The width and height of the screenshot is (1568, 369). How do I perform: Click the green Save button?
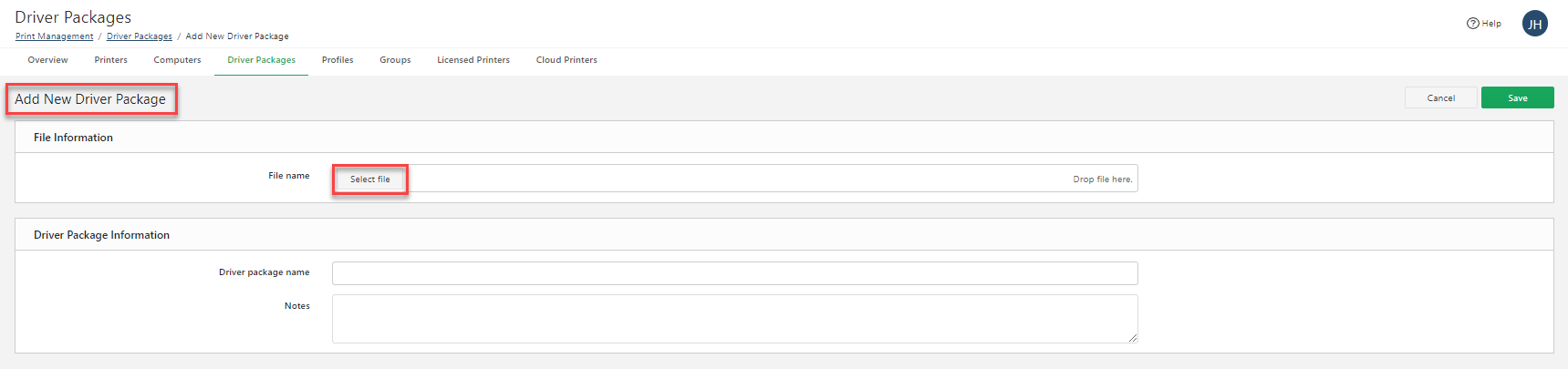[x=1517, y=97]
